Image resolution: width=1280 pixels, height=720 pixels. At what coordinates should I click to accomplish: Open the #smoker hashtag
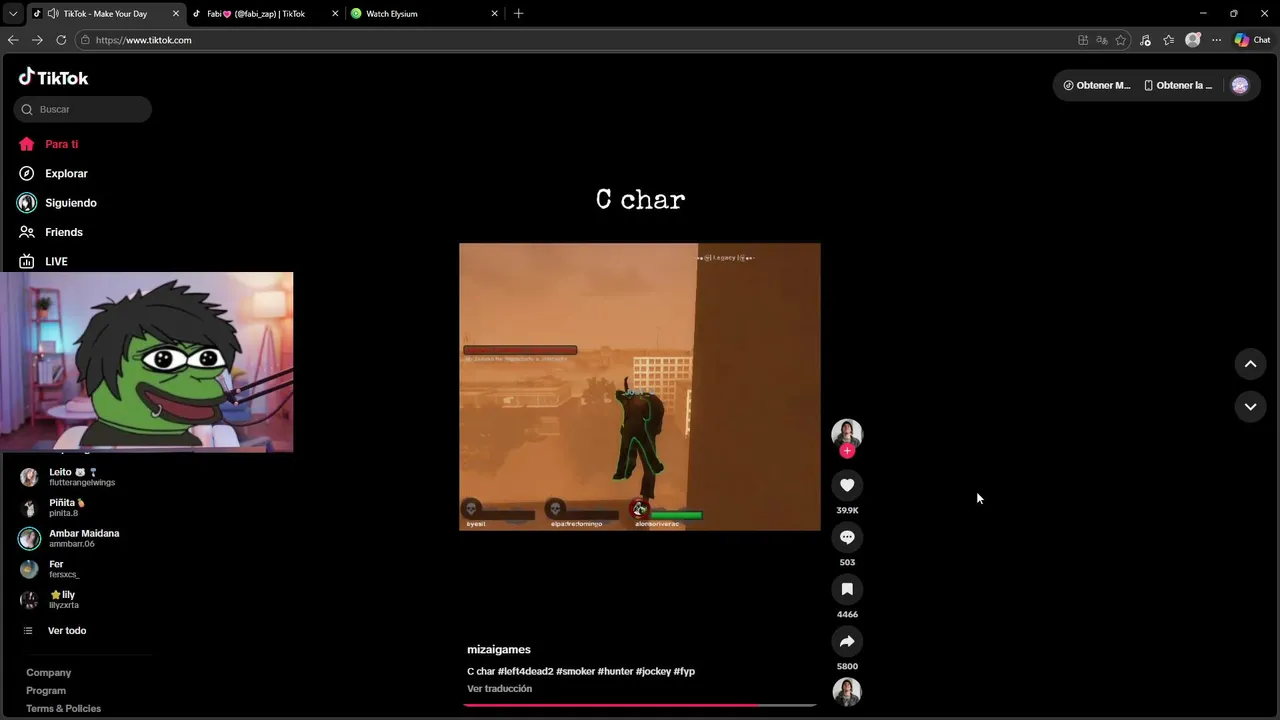tap(575, 672)
